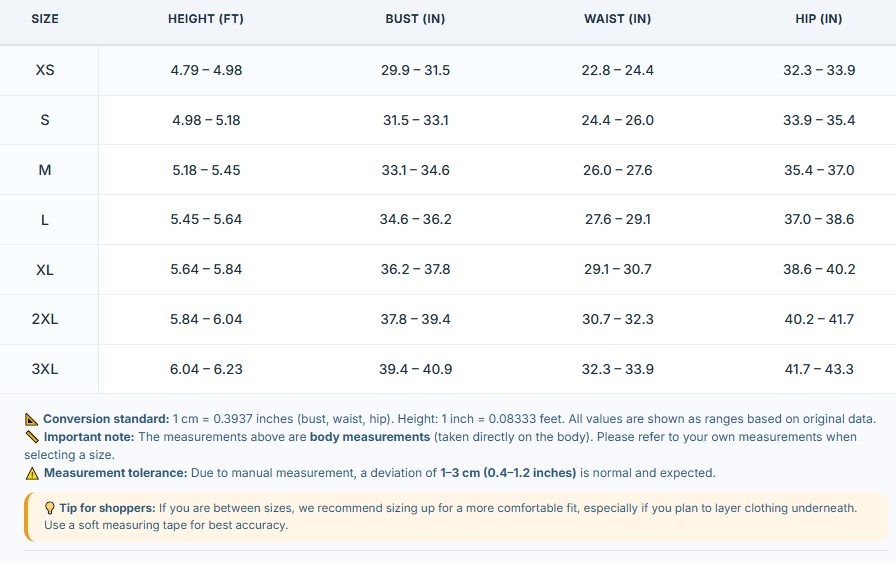Click the 3XL hip cell 41.7 – 43.3
The height and width of the screenshot is (561, 896).
coord(819,369)
